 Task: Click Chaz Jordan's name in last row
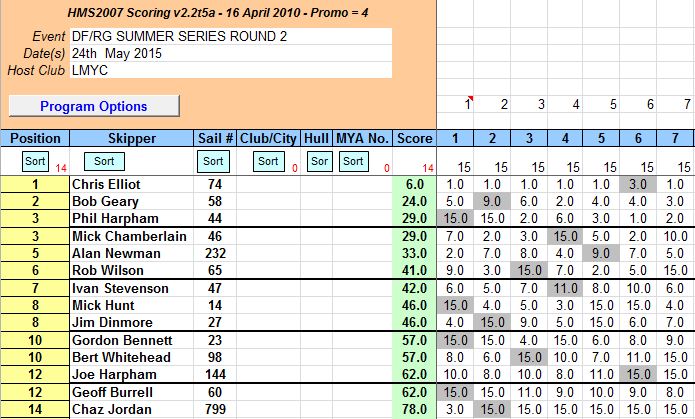tap(131, 409)
